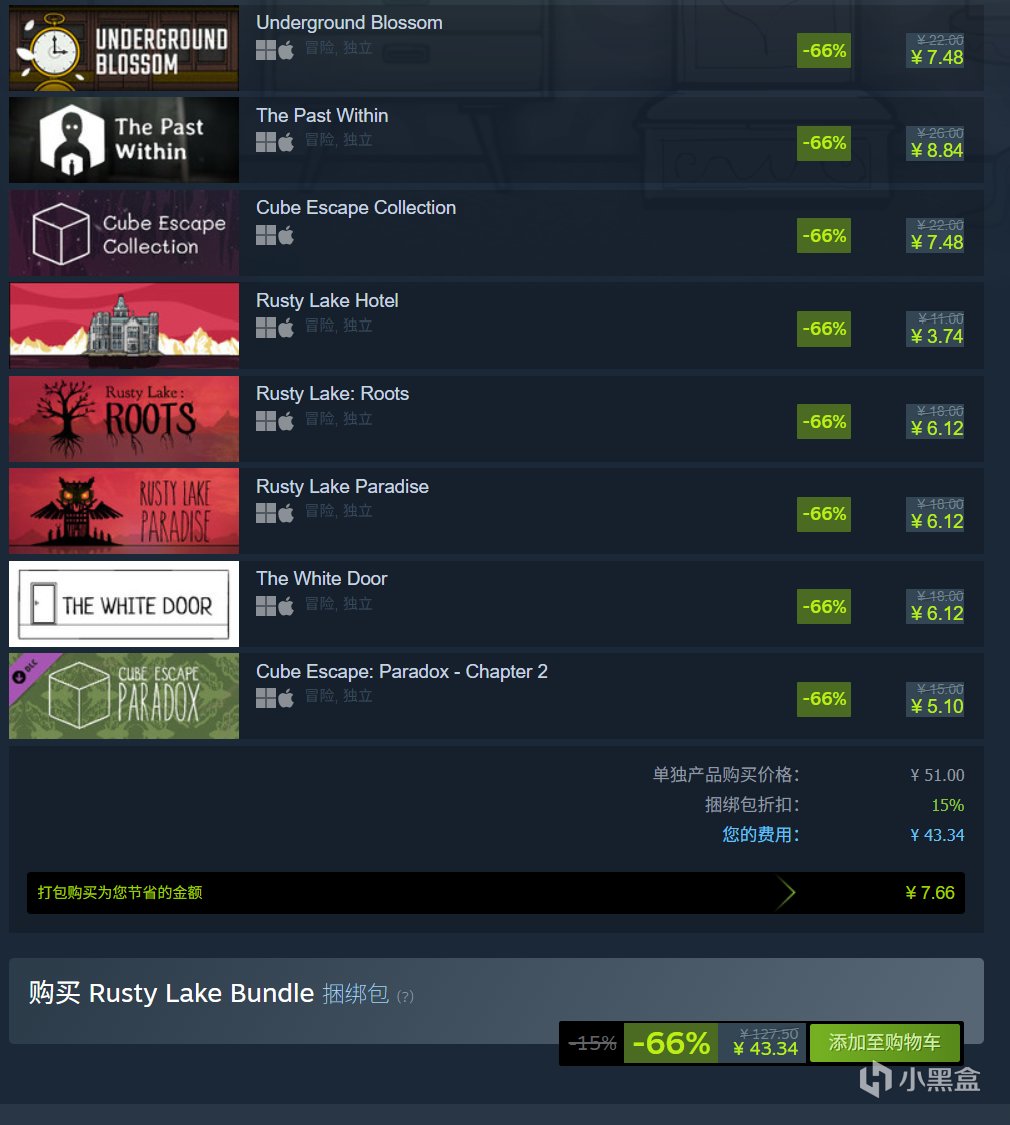
Task: Open Rusty Lake Hotel title link
Action: tap(327, 301)
